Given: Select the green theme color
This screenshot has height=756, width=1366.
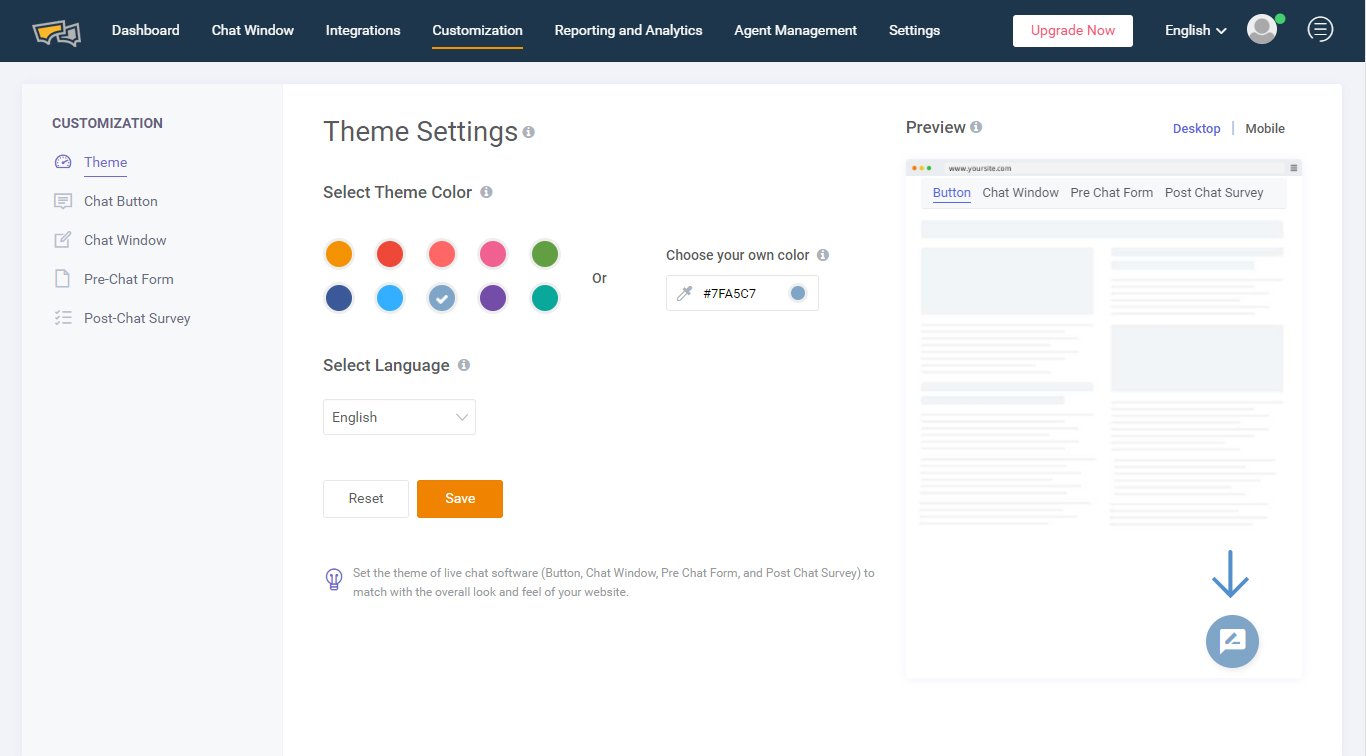Looking at the screenshot, I should click(x=544, y=254).
